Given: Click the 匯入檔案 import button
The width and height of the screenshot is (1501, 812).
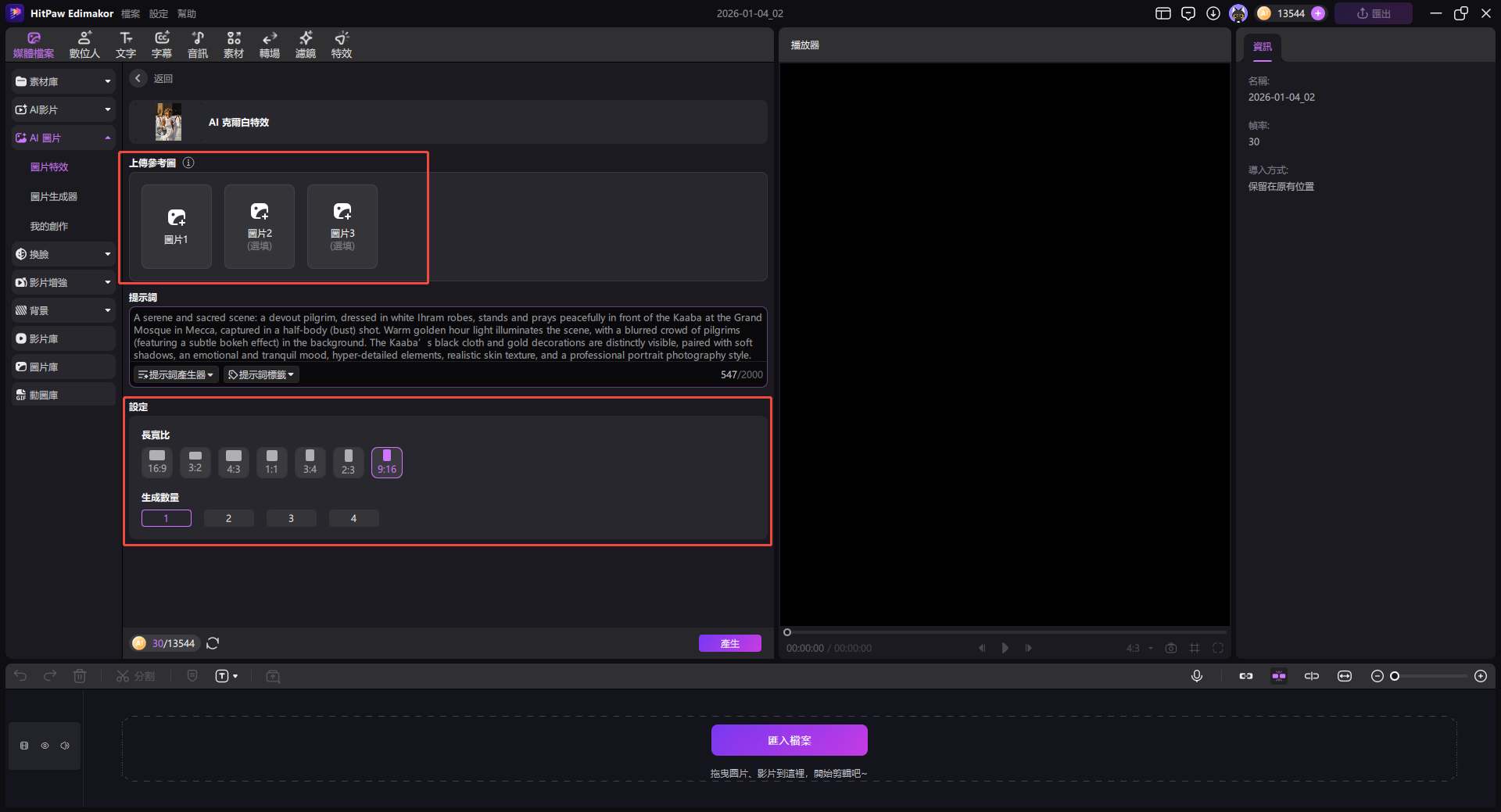Looking at the screenshot, I should pyautogui.click(x=789, y=740).
